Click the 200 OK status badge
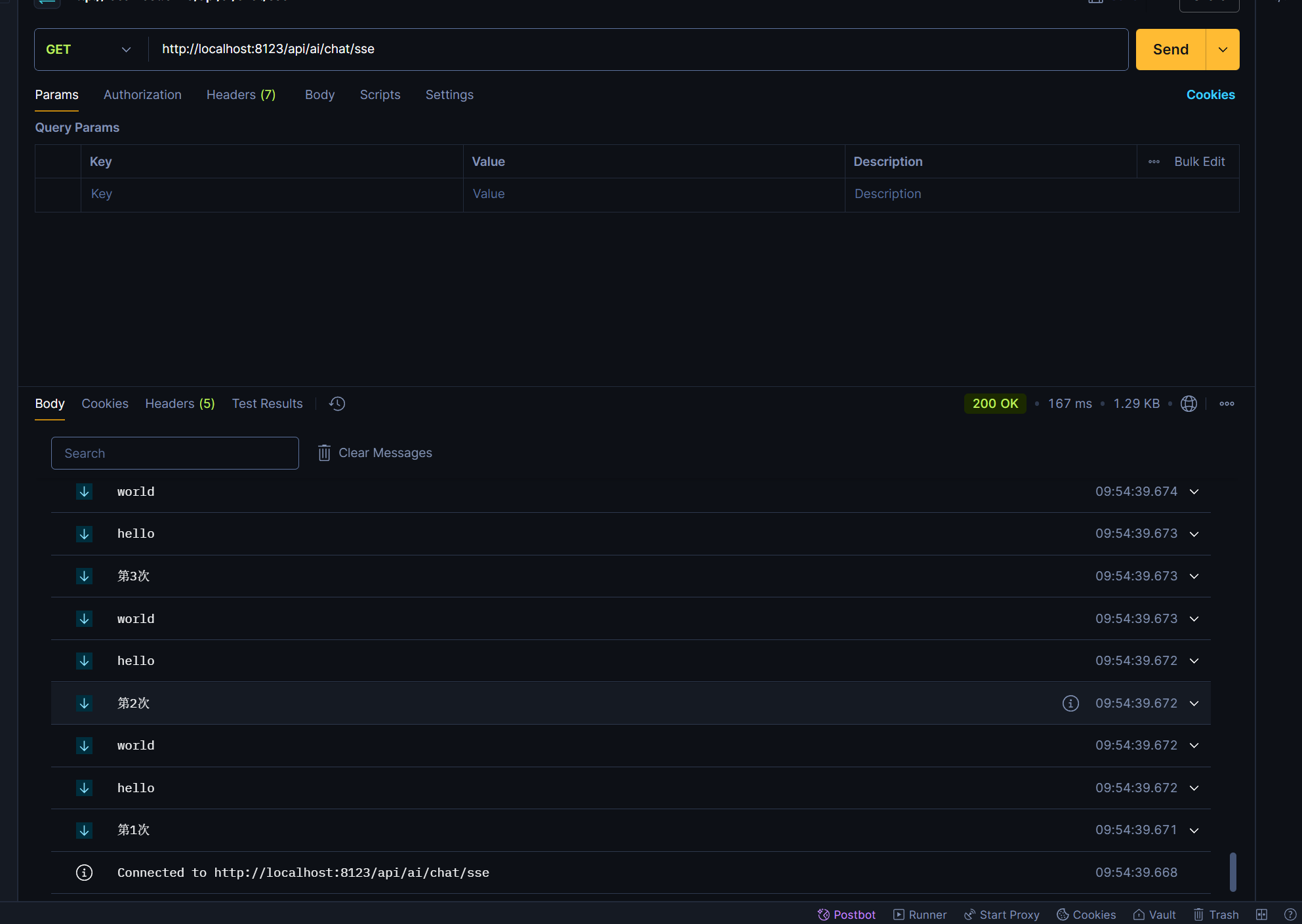The width and height of the screenshot is (1302, 924). coord(995,403)
